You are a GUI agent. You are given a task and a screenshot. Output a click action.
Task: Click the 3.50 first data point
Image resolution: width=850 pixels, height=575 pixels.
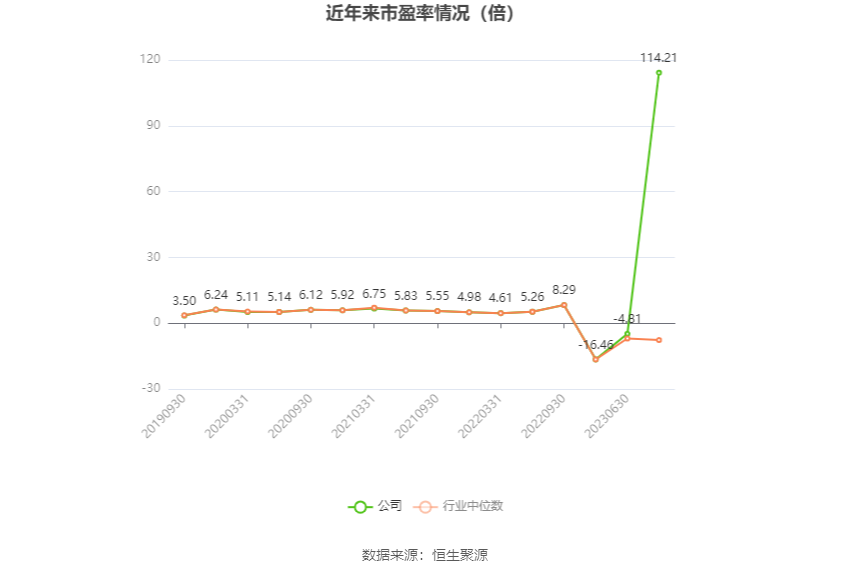click(184, 315)
